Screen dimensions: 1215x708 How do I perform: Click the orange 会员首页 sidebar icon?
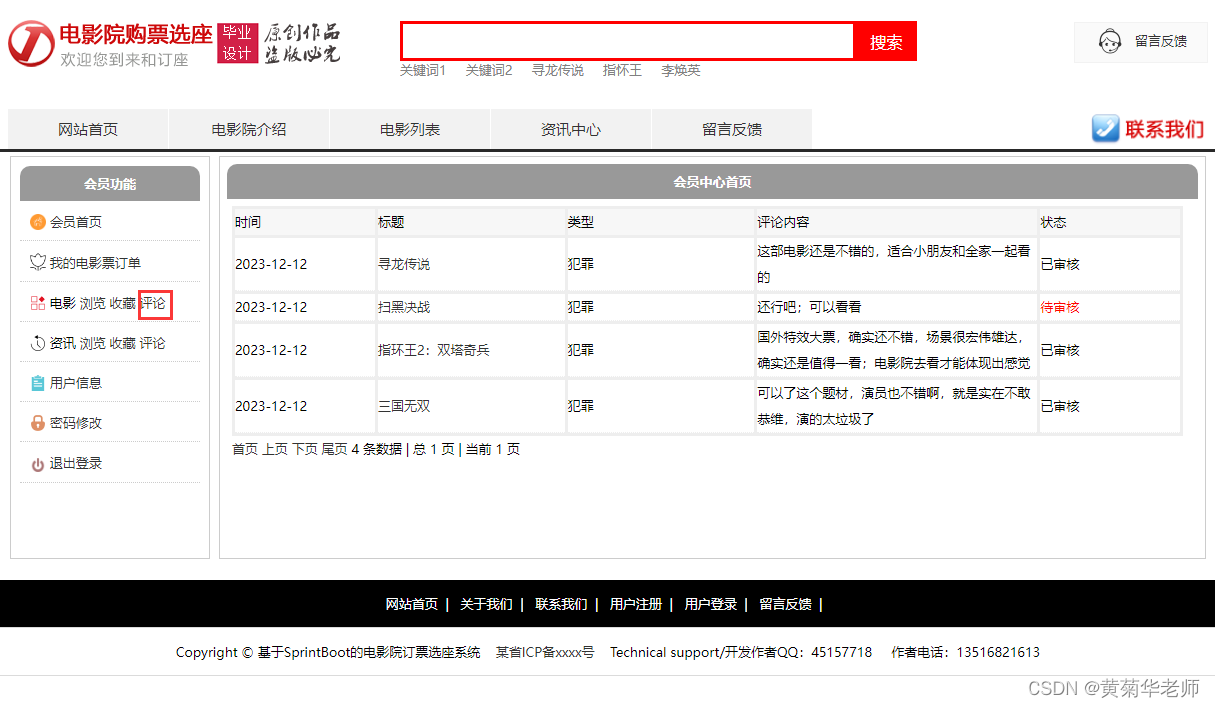(38, 222)
